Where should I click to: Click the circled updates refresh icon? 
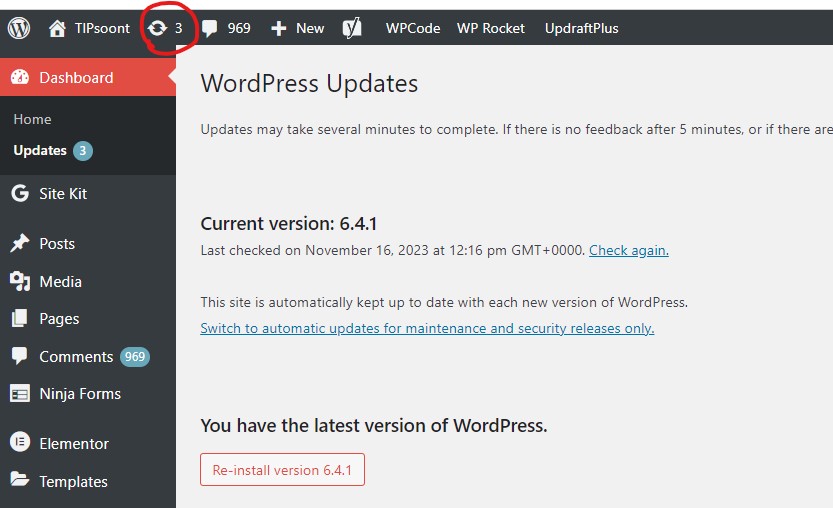pos(157,28)
